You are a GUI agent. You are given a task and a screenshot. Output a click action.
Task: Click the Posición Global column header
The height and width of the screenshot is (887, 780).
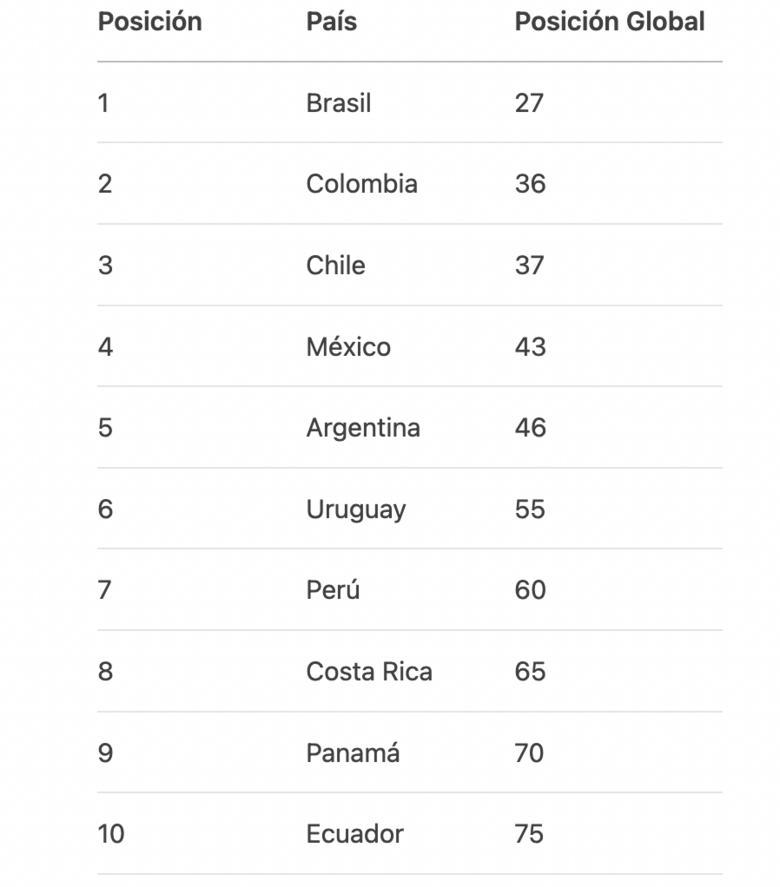(610, 21)
